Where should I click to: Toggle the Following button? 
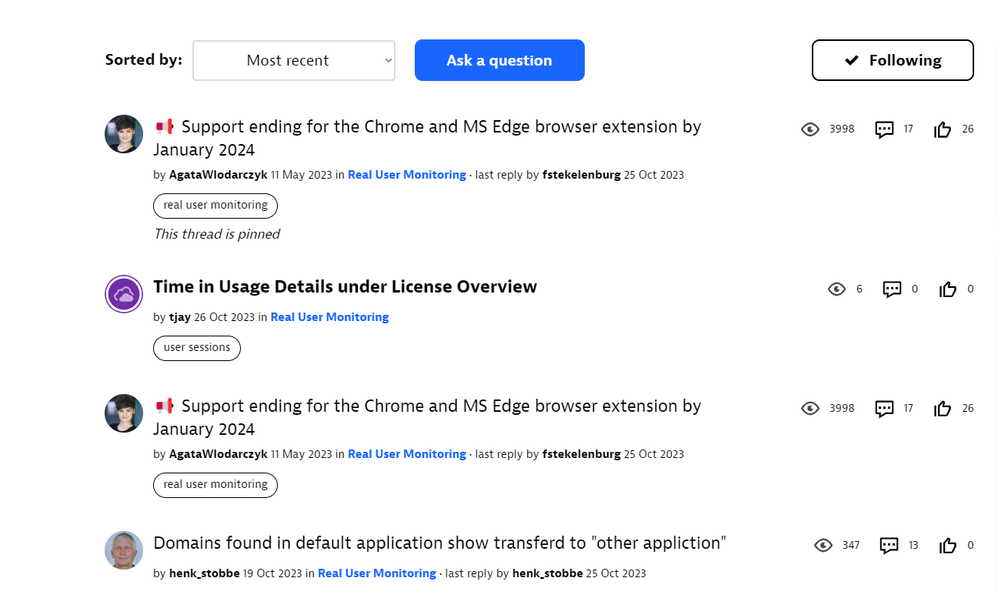(x=892, y=60)
